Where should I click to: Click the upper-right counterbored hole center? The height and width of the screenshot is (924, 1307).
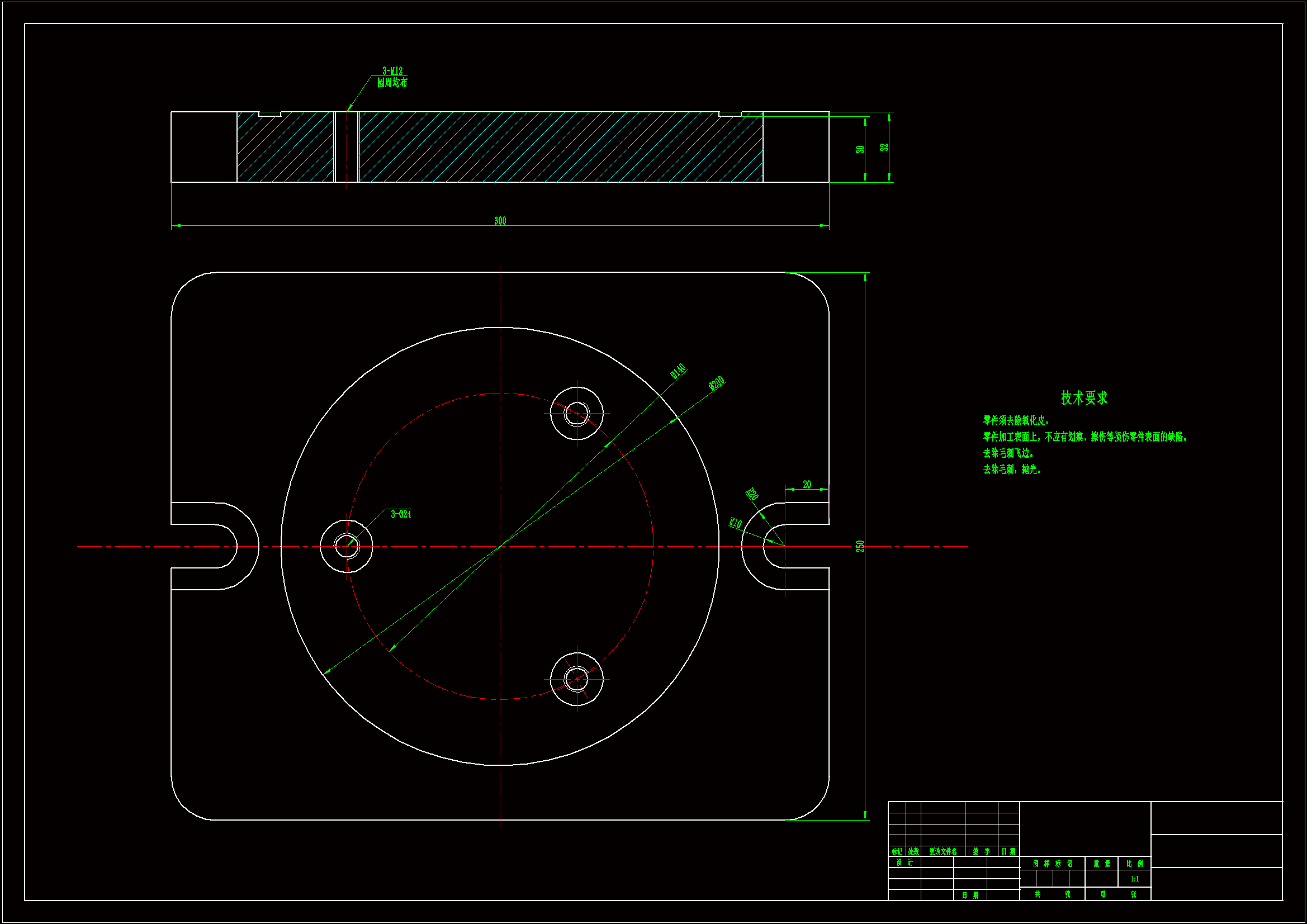pos(577,413)
